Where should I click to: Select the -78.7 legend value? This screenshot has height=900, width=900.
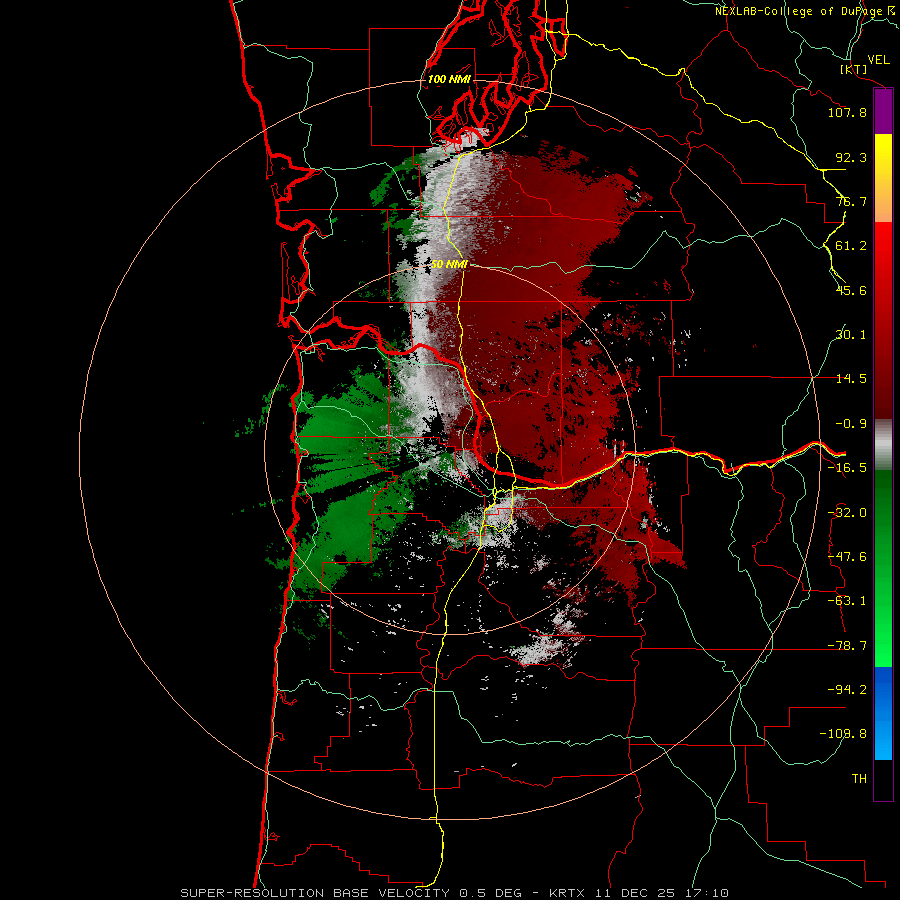(847, 646)
